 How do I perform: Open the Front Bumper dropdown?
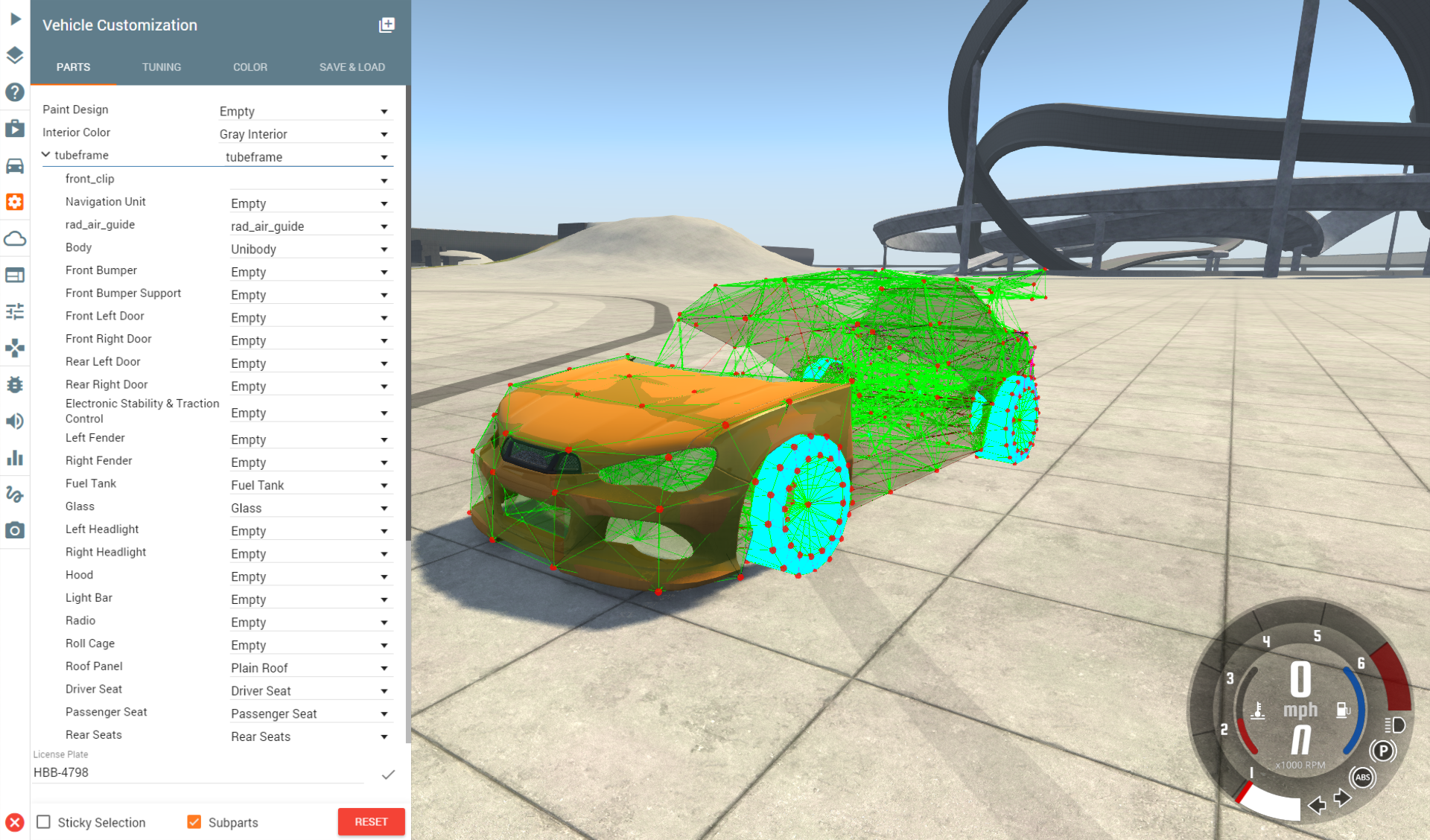(x=311, y=272)
